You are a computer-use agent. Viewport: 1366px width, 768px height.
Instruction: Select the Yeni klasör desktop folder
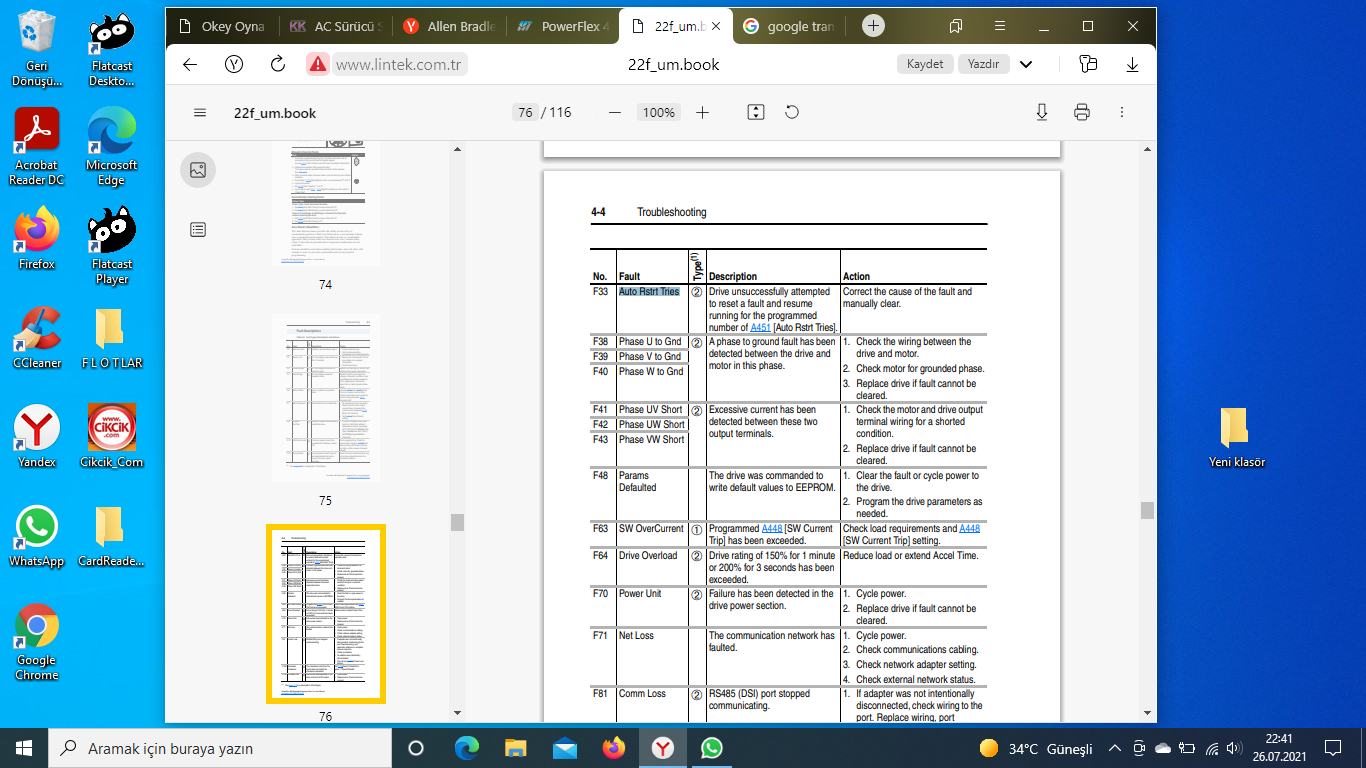tap(1237, 437)
